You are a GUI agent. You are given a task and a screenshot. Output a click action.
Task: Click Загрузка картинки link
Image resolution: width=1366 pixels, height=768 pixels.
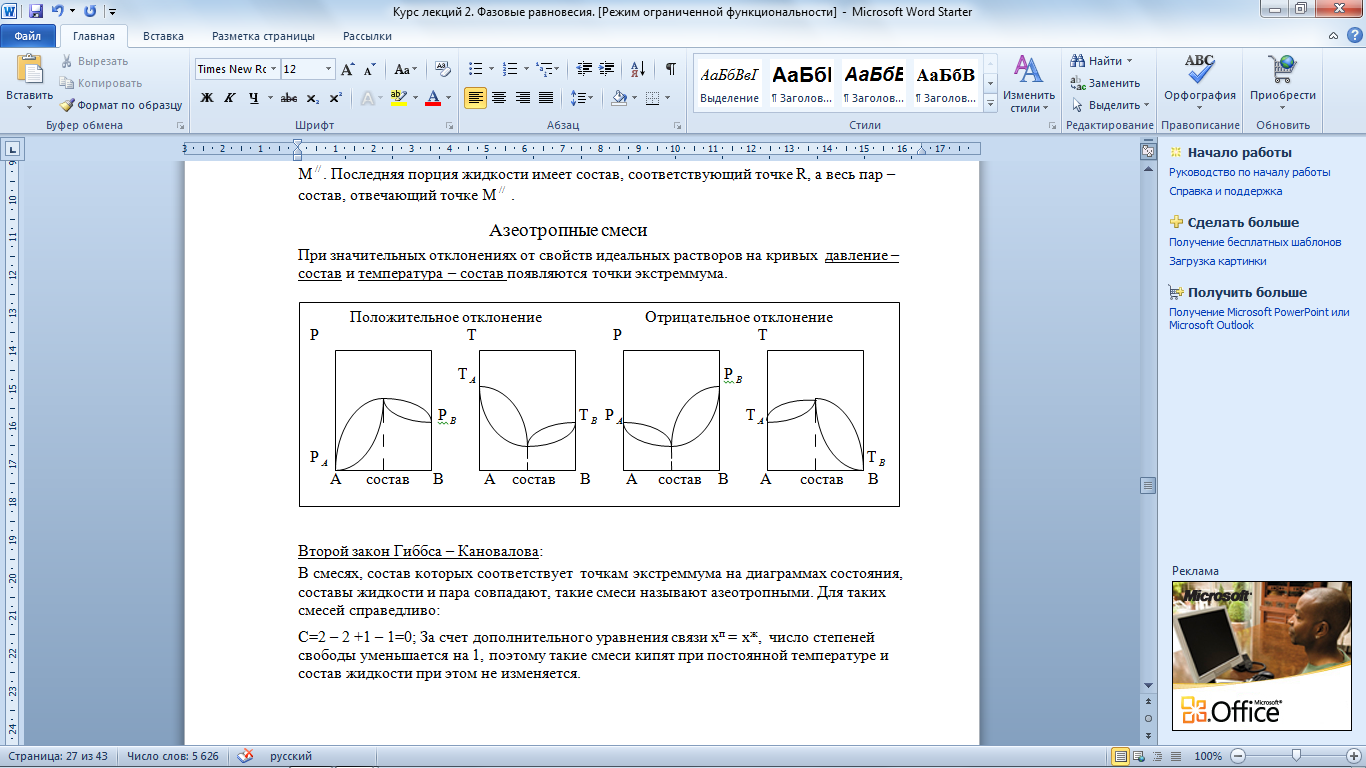pyautogui.click(x=1217, y=261)
